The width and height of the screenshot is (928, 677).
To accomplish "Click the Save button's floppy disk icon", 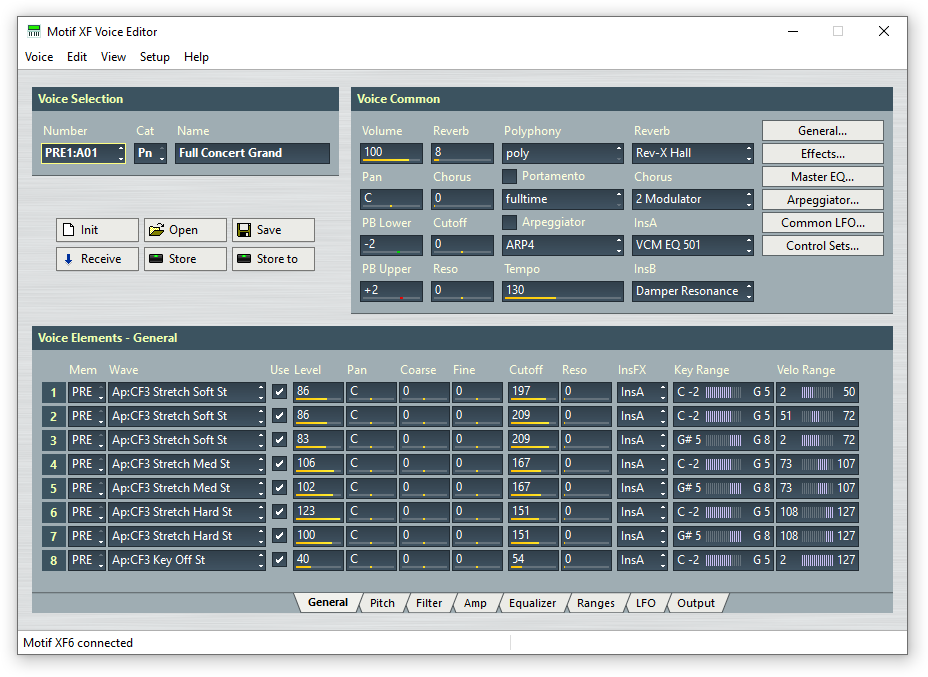I will pyautogui.click(x=244, y=230).
